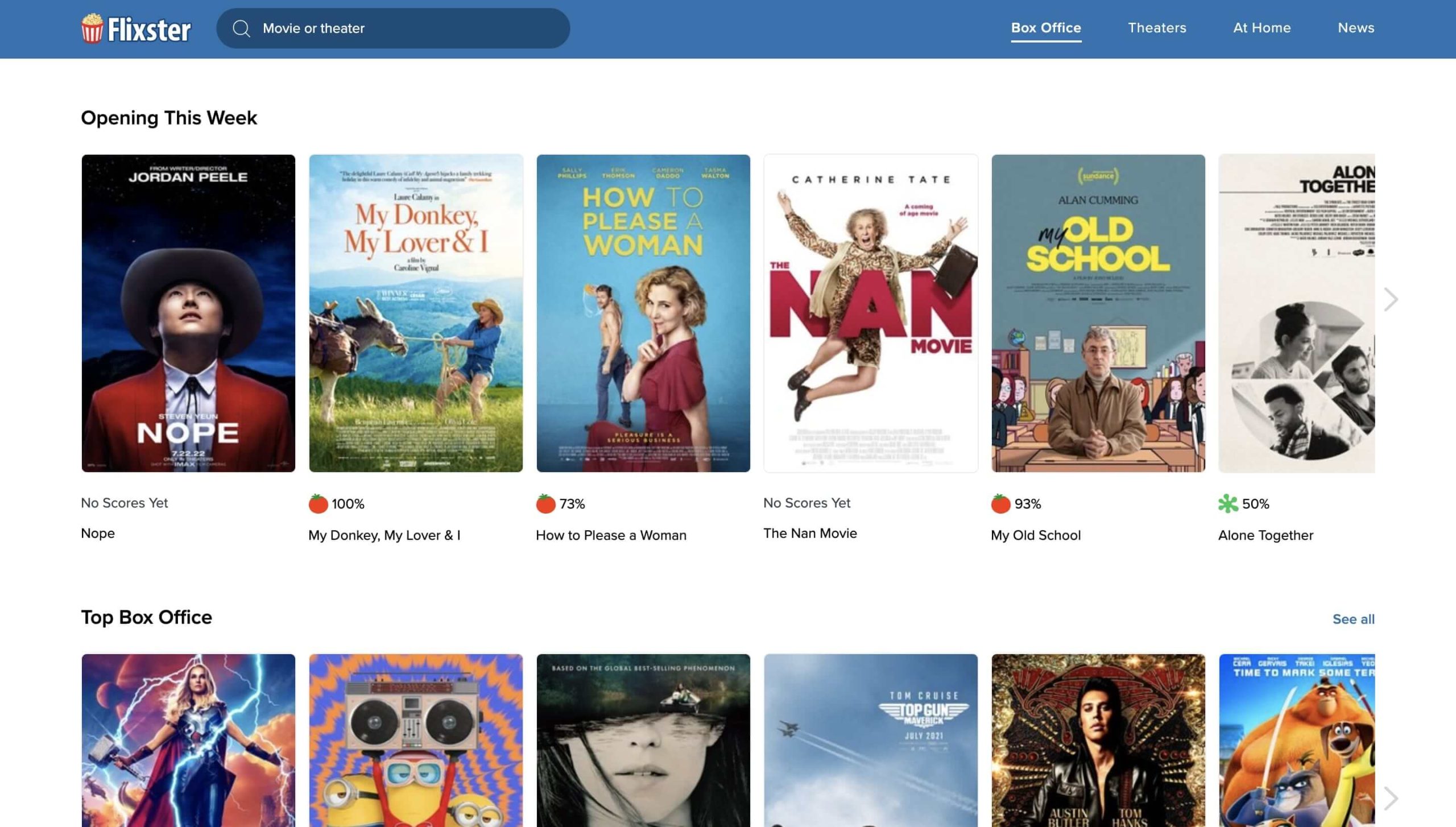The height and width of the screenshot is (827, 1456).
Task: Click the tomato icon next to 93%
Action: 1000,503
